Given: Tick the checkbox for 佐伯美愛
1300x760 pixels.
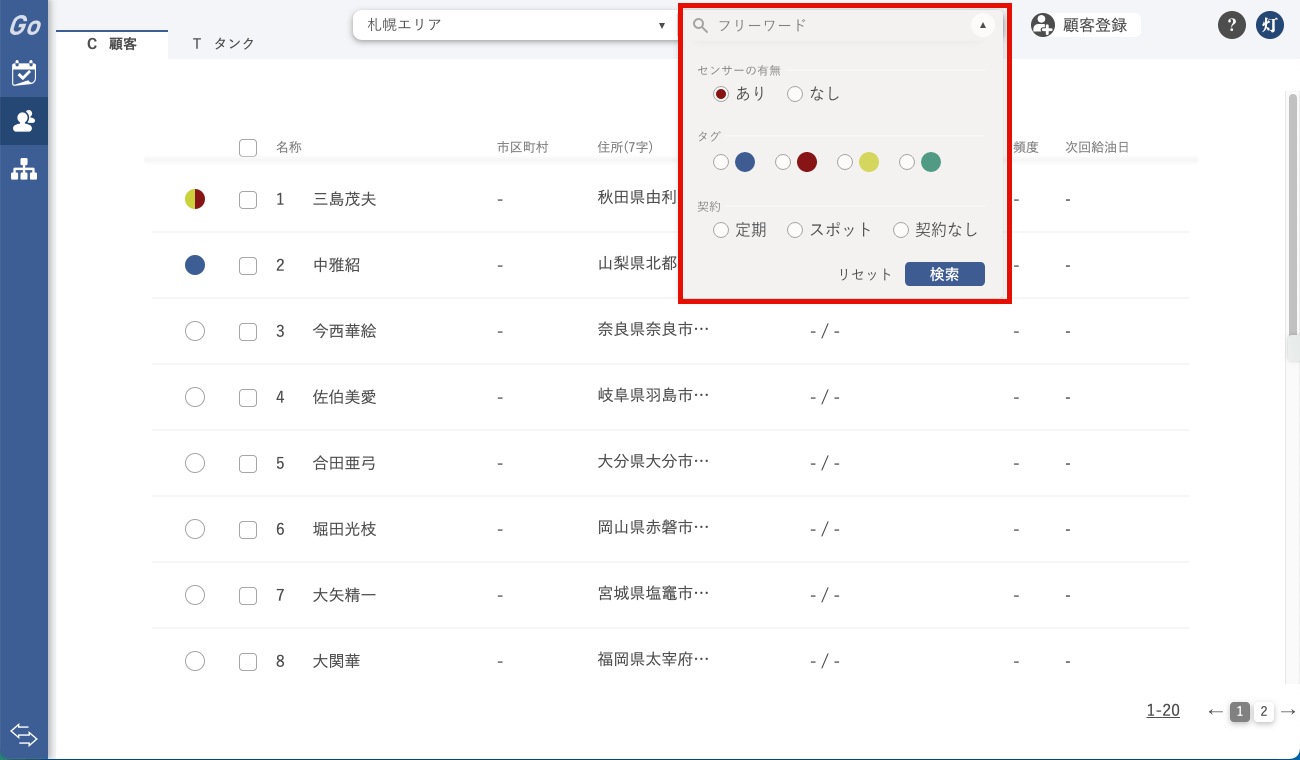Looking at the screenshot, I should (x=248, y=398).
